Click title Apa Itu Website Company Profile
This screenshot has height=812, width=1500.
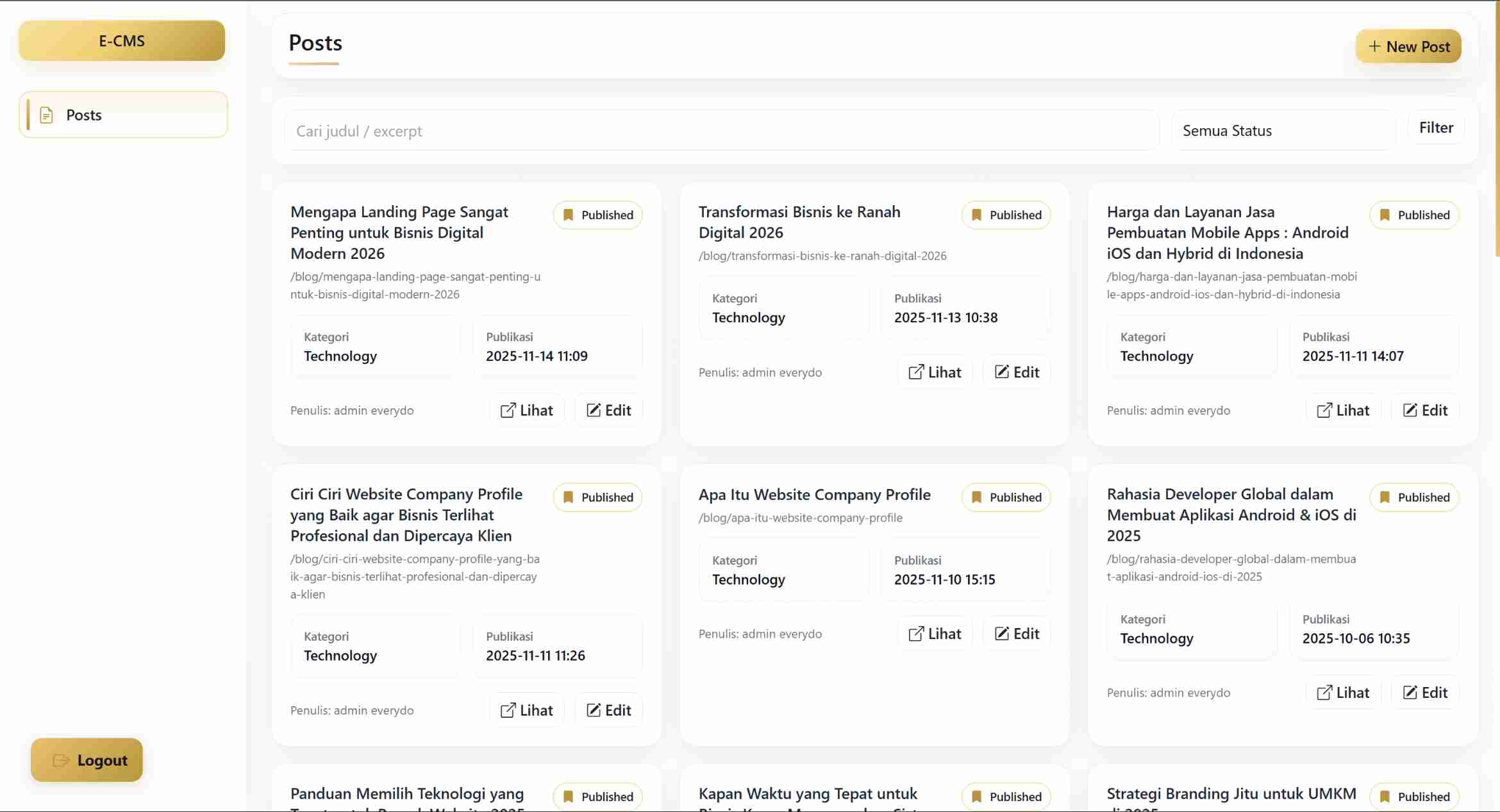point(814,495)
